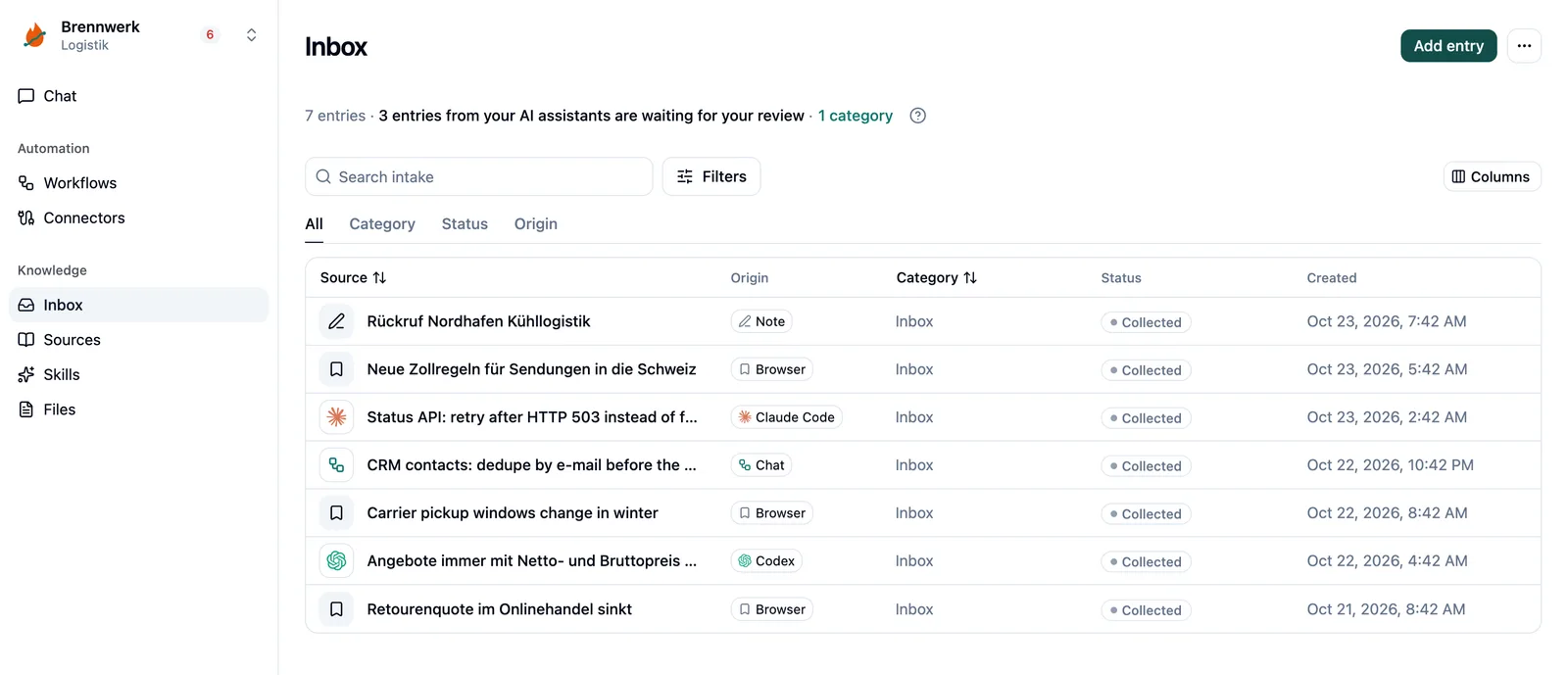Click the help question mark icon

pyautogui.click(x=918, y=116)
